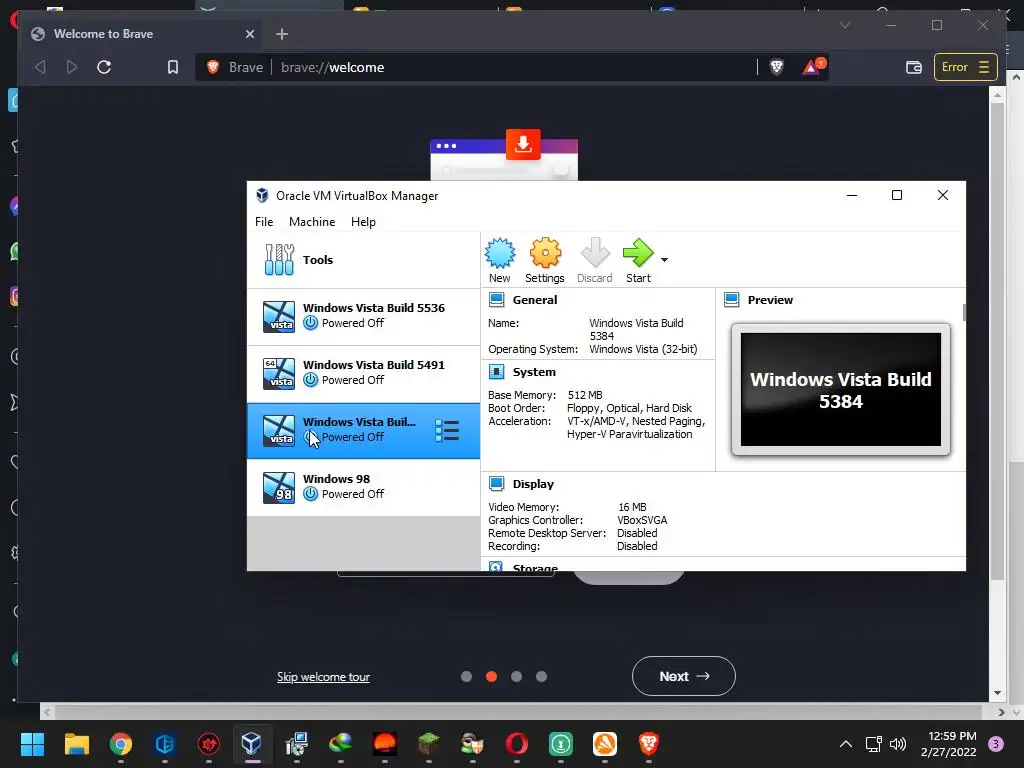
Task: Open the Windows Start menu
Action: point(32,744)
